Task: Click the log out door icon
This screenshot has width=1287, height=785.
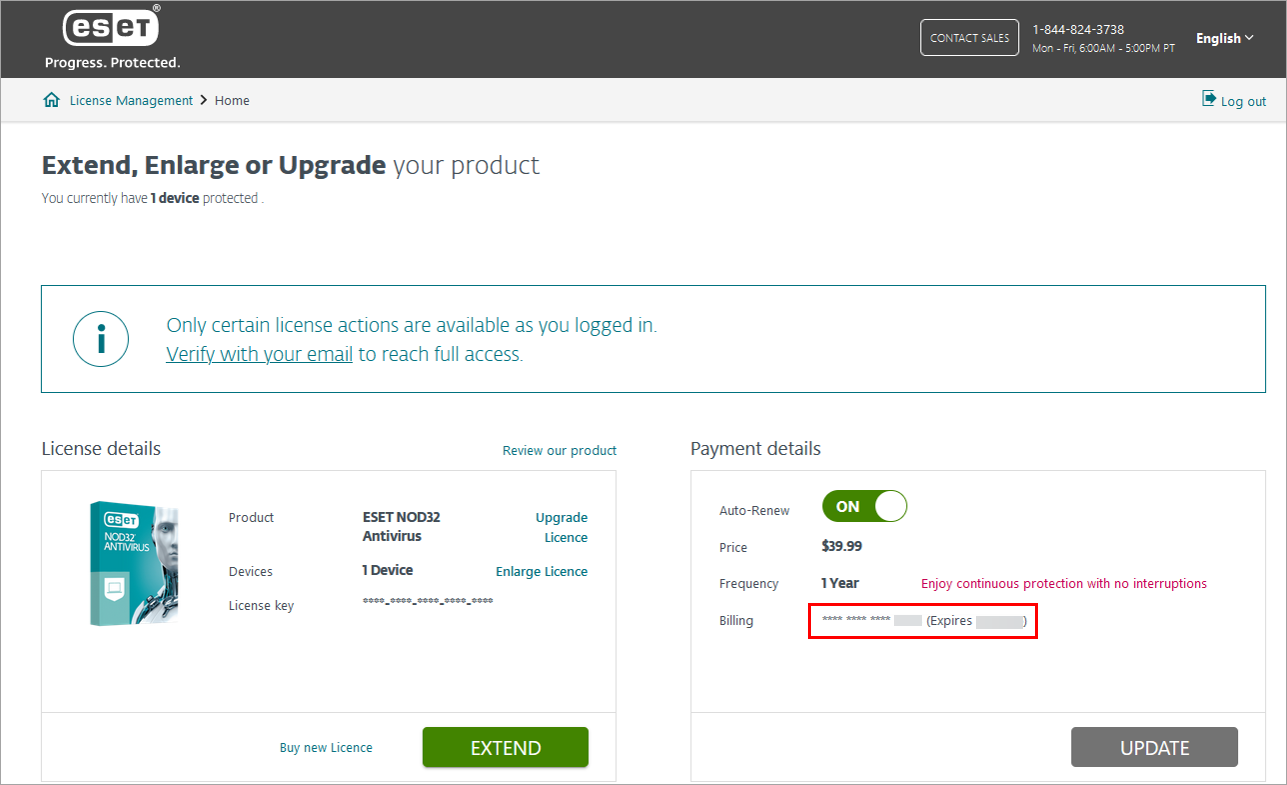Action: tap(1209, 99)
